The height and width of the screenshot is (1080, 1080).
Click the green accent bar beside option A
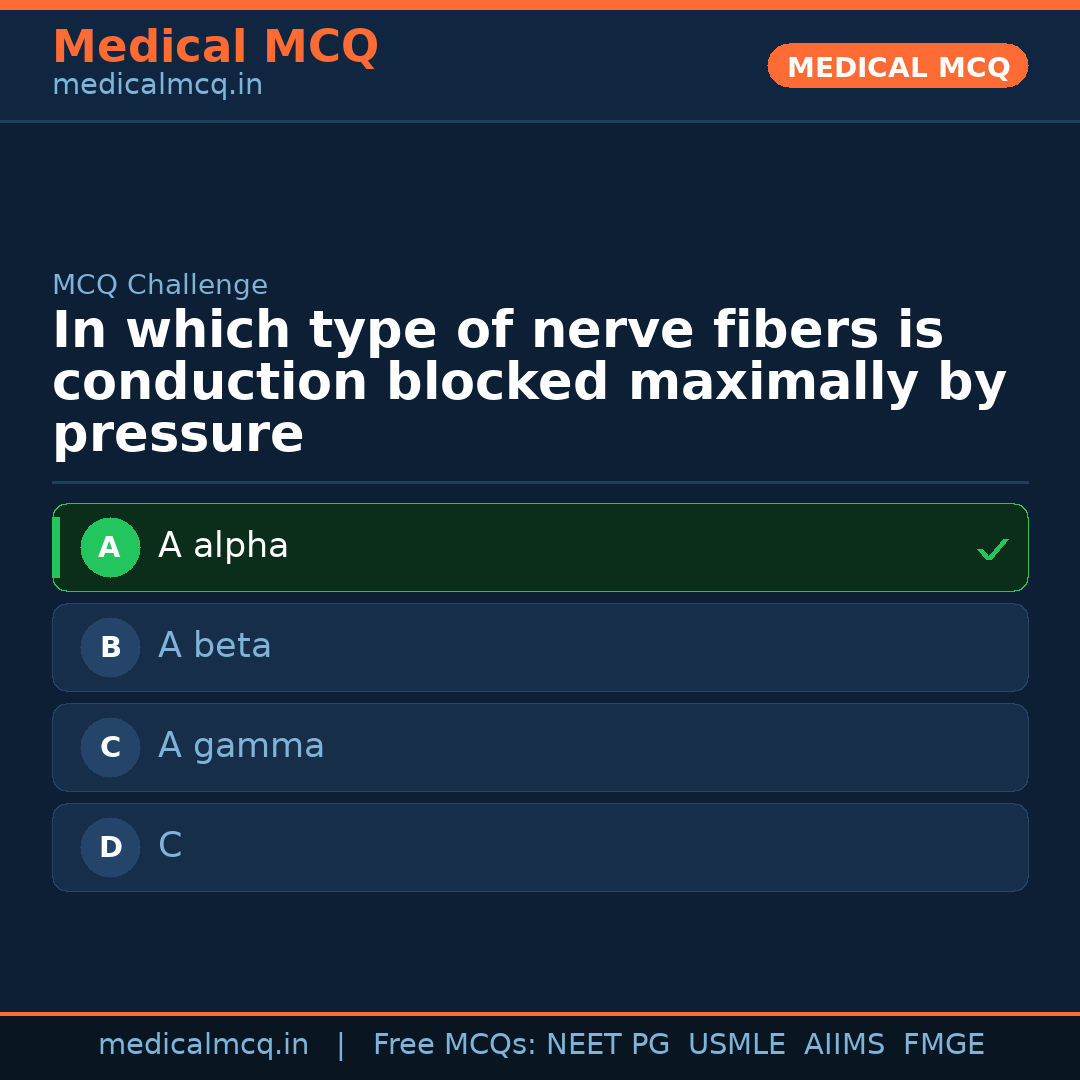(x=56, y=547)
